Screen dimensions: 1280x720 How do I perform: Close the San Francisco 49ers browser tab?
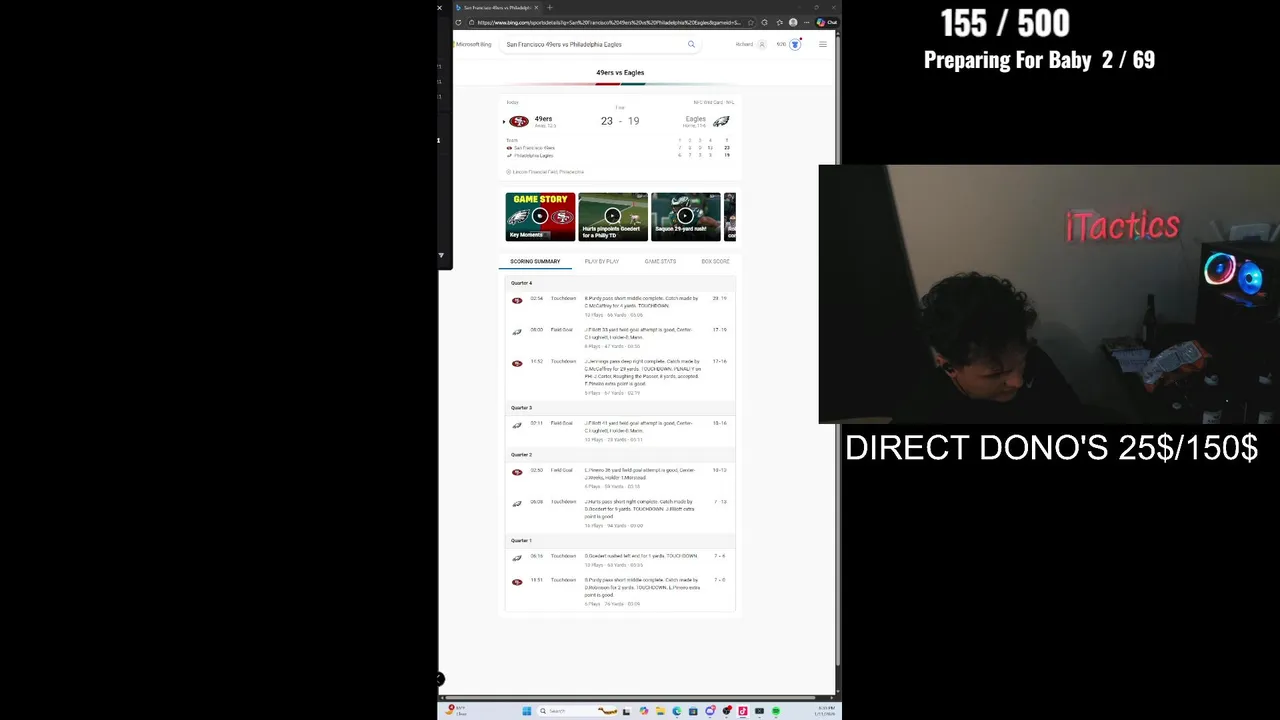click(536, 7)
